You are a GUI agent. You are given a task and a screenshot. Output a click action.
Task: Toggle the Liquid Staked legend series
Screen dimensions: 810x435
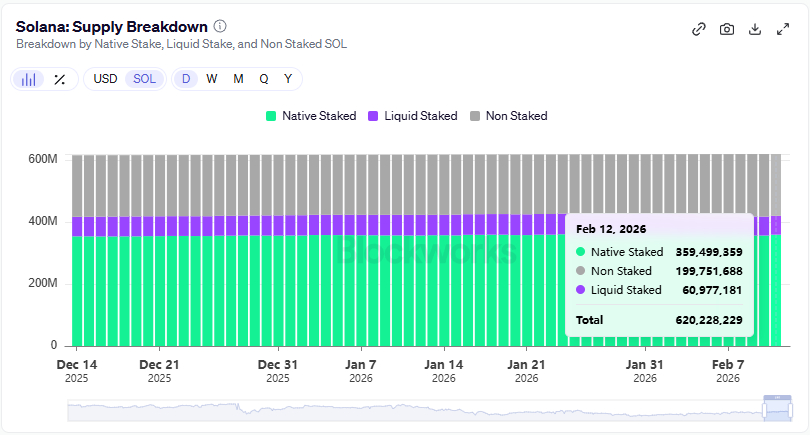coord(412,116)
